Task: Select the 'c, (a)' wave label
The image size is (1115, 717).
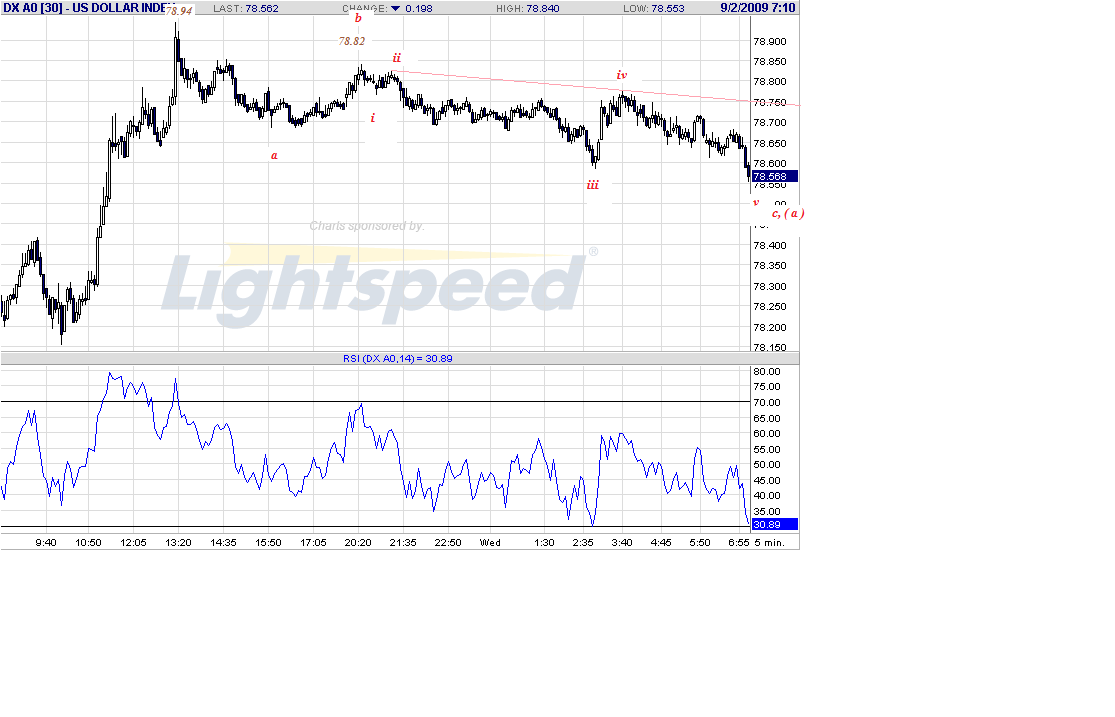Action: 788,213
